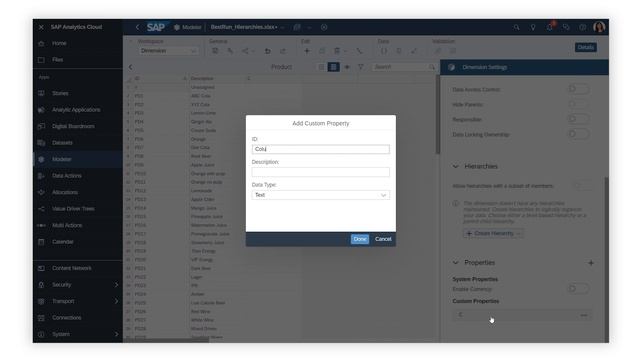Screen dimensions: 640x360
Task: Toggle the Responsible switch
Action: (x=579, y=119)
